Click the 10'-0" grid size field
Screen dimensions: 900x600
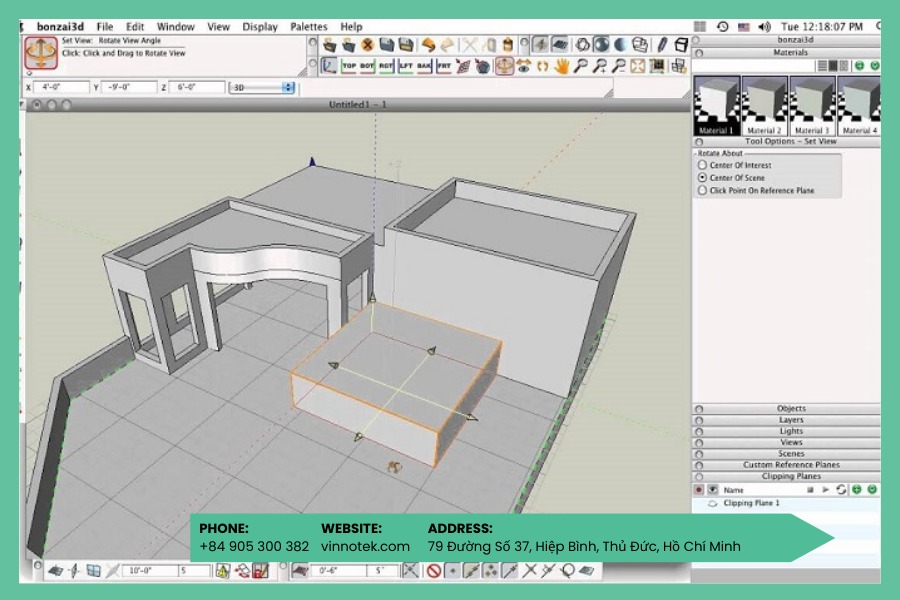pyautogui.click(x=149, y=571)
